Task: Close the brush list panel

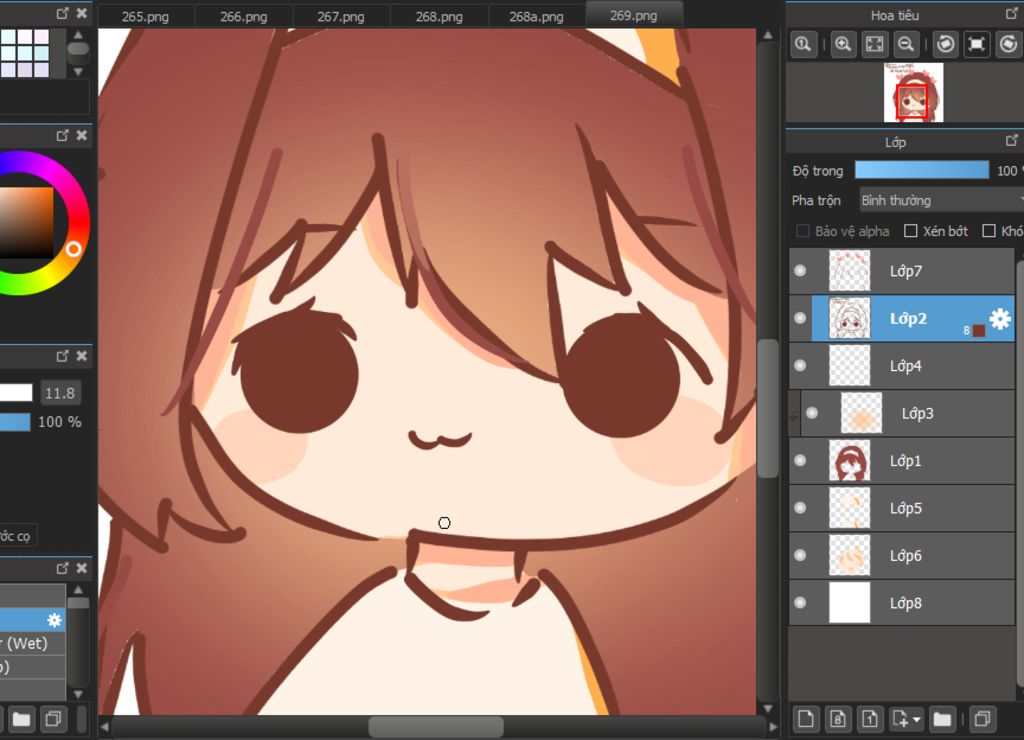Action: point(82,568)
